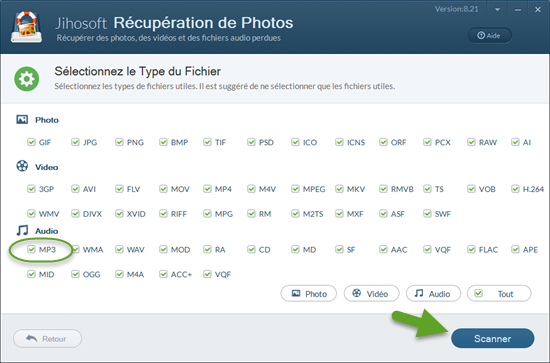The width and height of the screenshot is (550, 363).
Task: Uncheck the JPG file type
Action: point(75,142)
